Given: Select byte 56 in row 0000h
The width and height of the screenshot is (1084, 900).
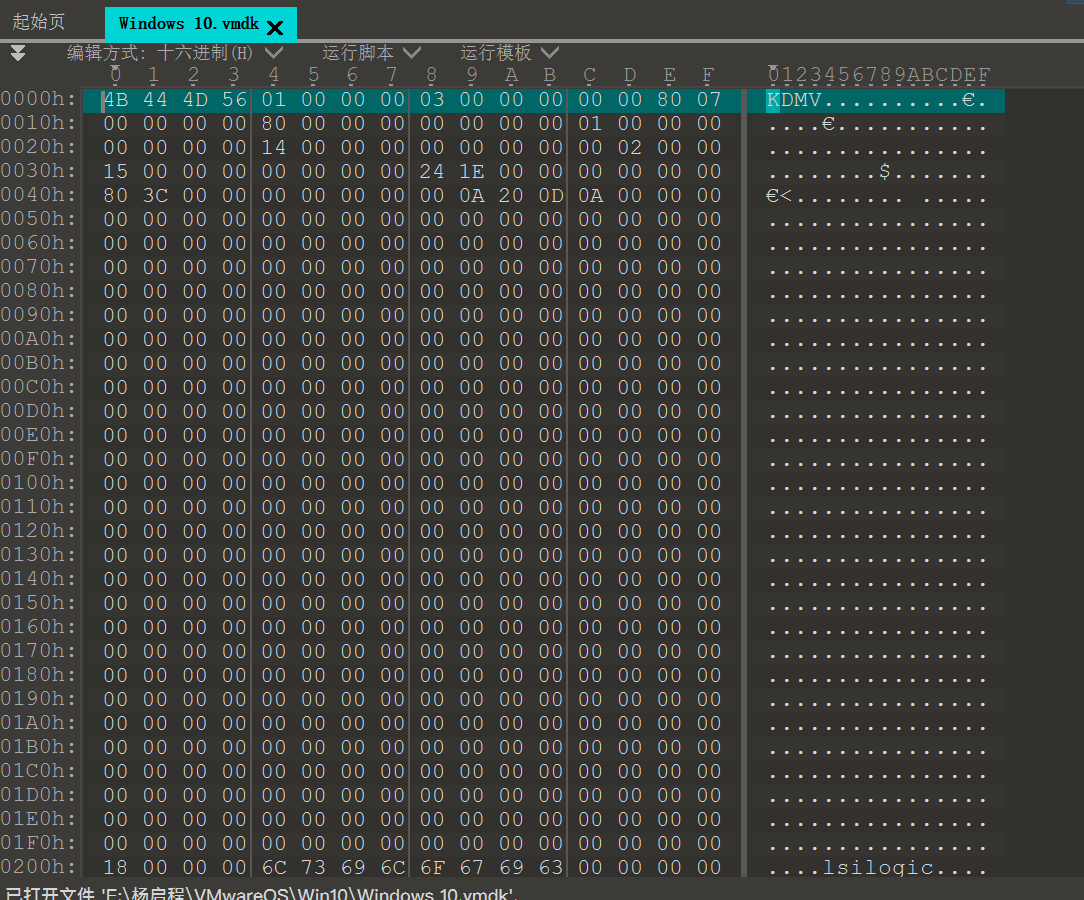Looking at the screenshot, I should (x=234, y=100).
